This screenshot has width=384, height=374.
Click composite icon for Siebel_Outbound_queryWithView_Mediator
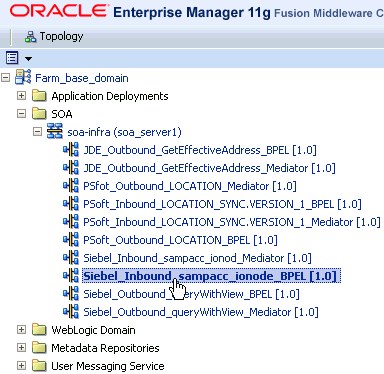(x=71, y=312)
